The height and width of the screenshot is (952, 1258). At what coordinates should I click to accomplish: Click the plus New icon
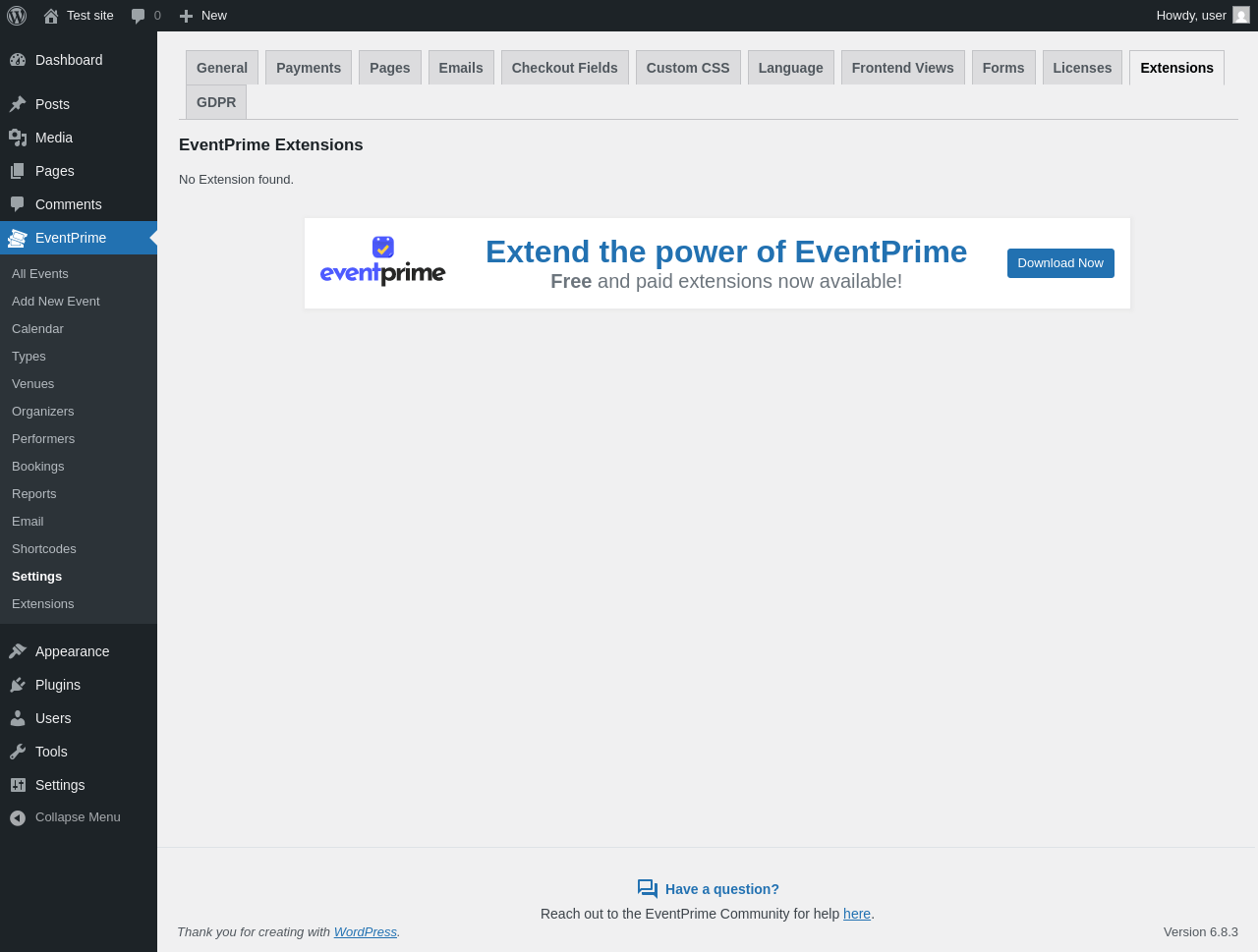(186, 16)
